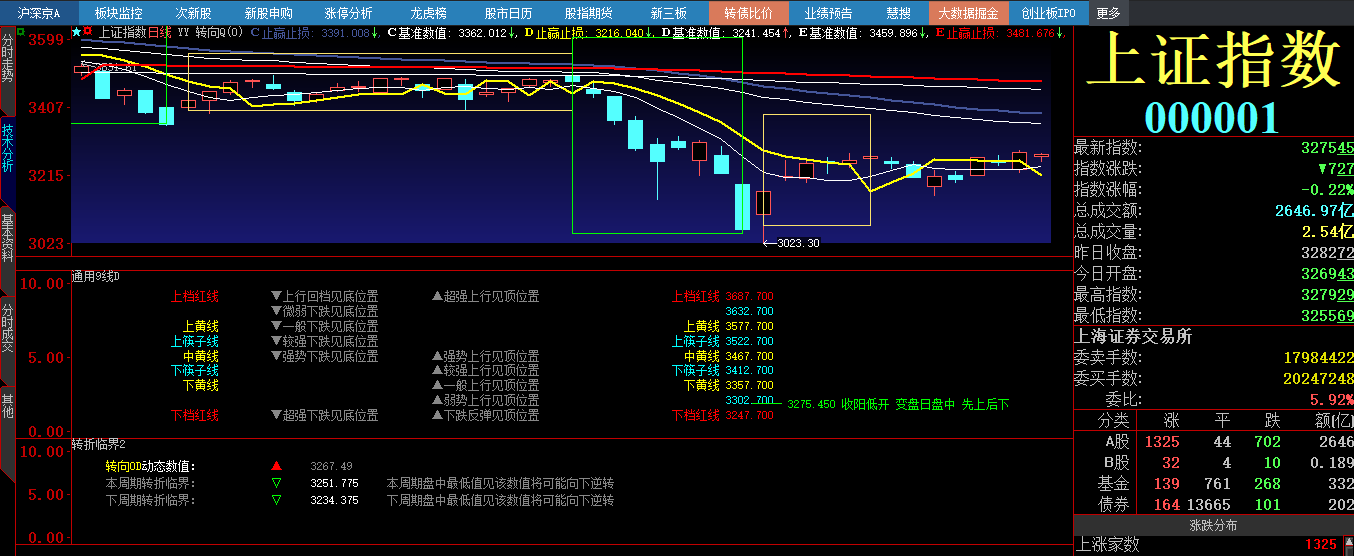Viewport: 1354px width, 556px height.
Task: Click green down-triangle beside 本周期转折临界
Action: coord(277,483)
